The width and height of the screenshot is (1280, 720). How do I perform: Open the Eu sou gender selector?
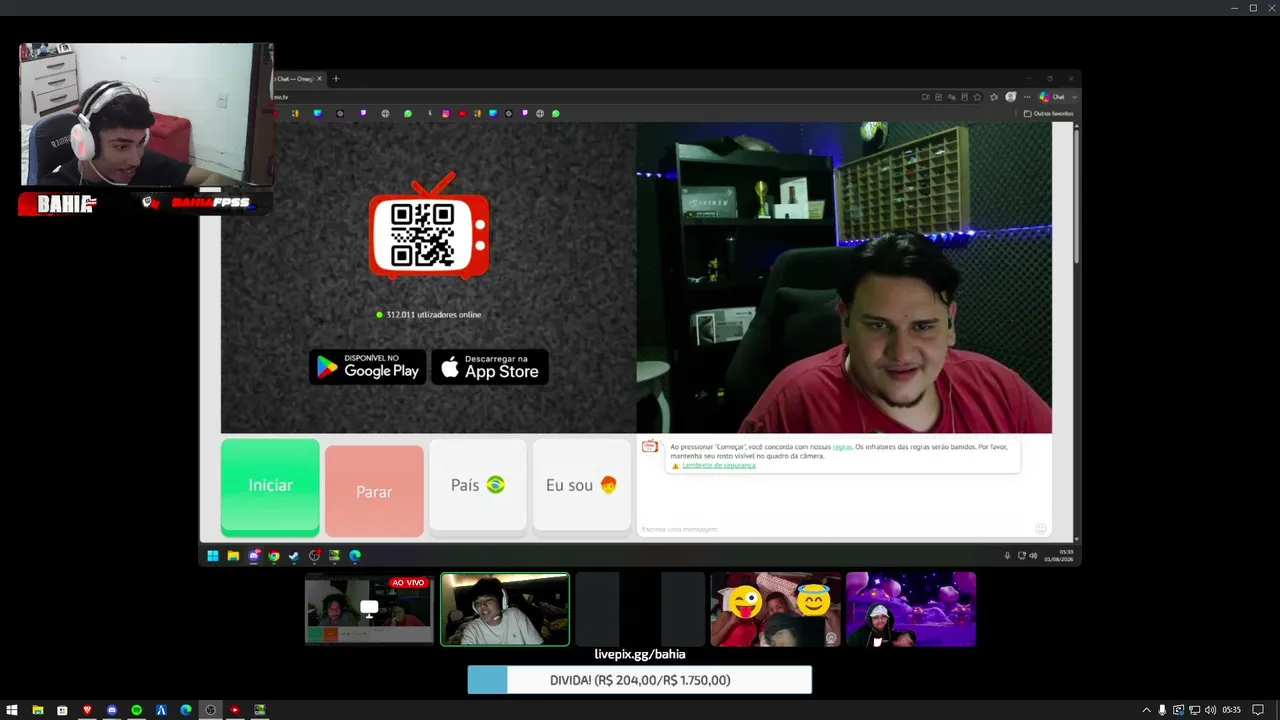582,485
